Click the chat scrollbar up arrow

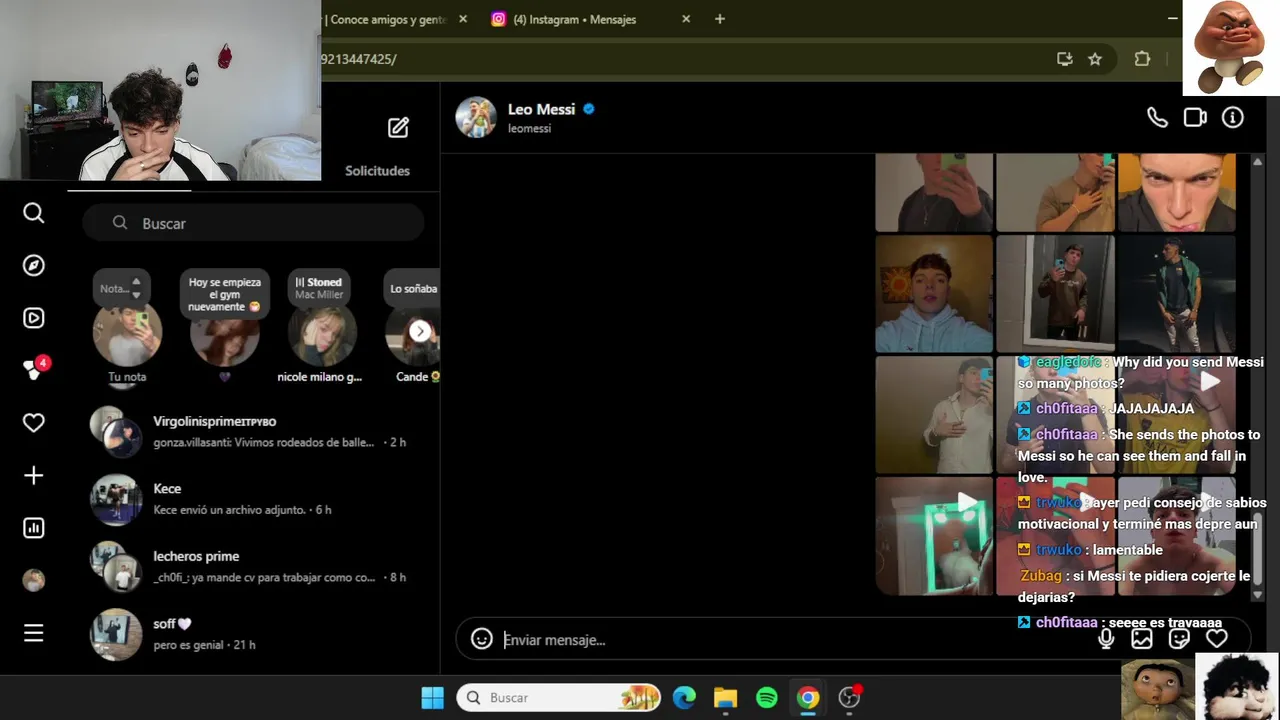point(1257,162)
